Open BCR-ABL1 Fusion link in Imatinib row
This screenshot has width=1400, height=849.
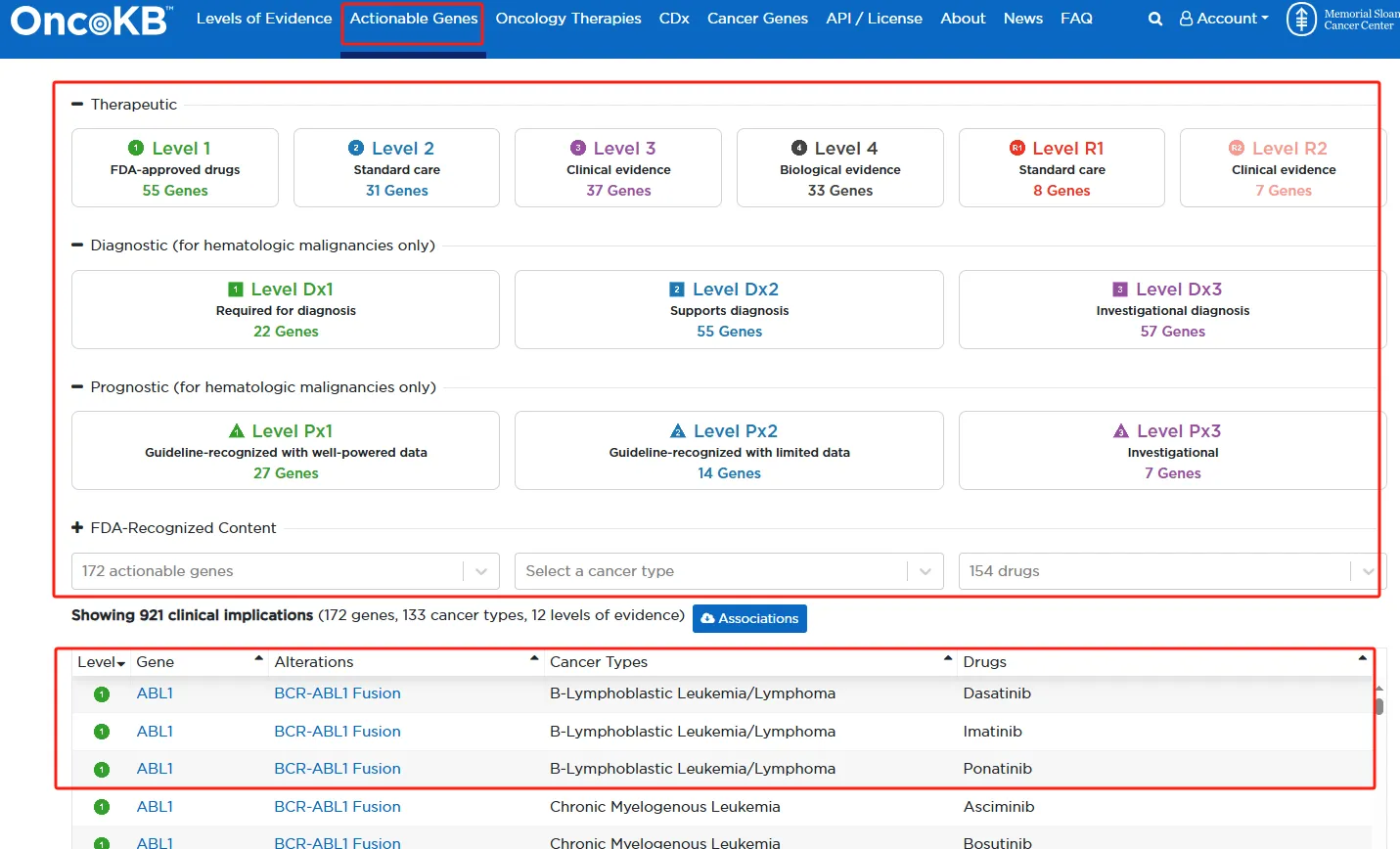coord(338,732)
